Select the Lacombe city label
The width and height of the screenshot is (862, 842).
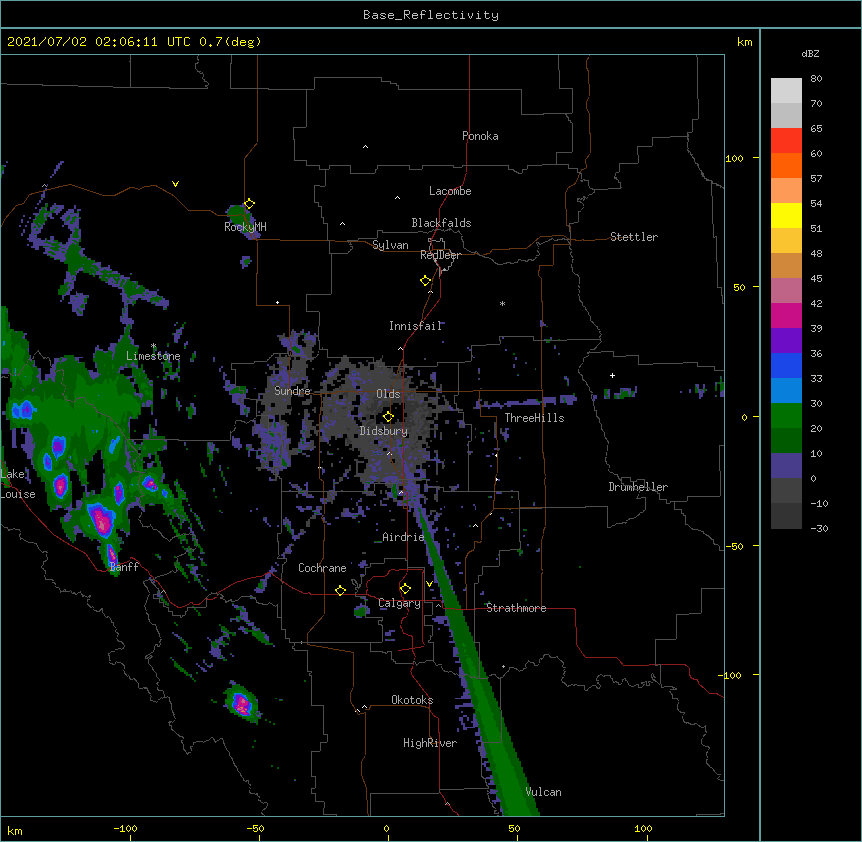450,191
